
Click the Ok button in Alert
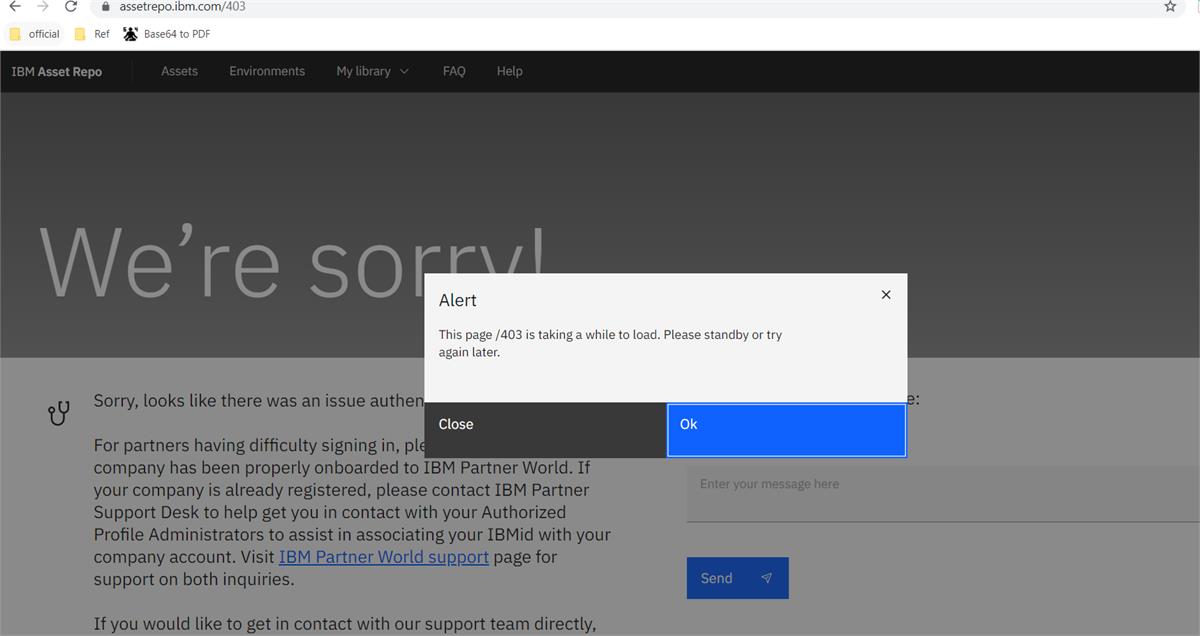coord(787,430)
